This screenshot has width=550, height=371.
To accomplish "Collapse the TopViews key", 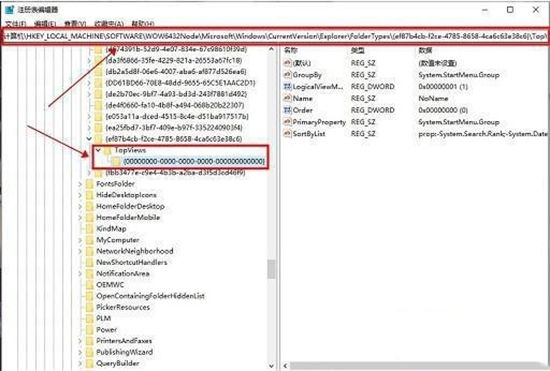I will 98,150.
